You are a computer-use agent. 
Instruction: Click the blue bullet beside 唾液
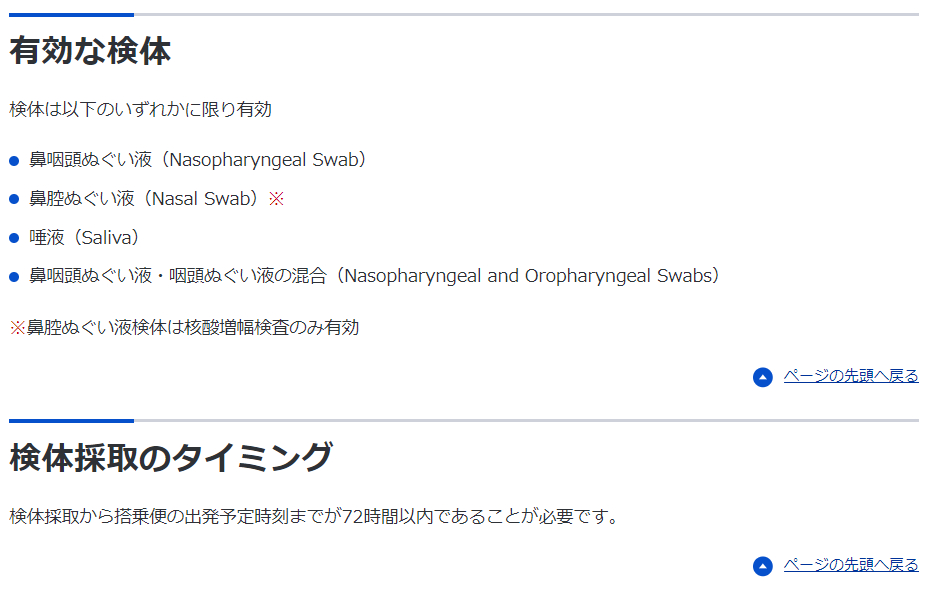[15, 239]
